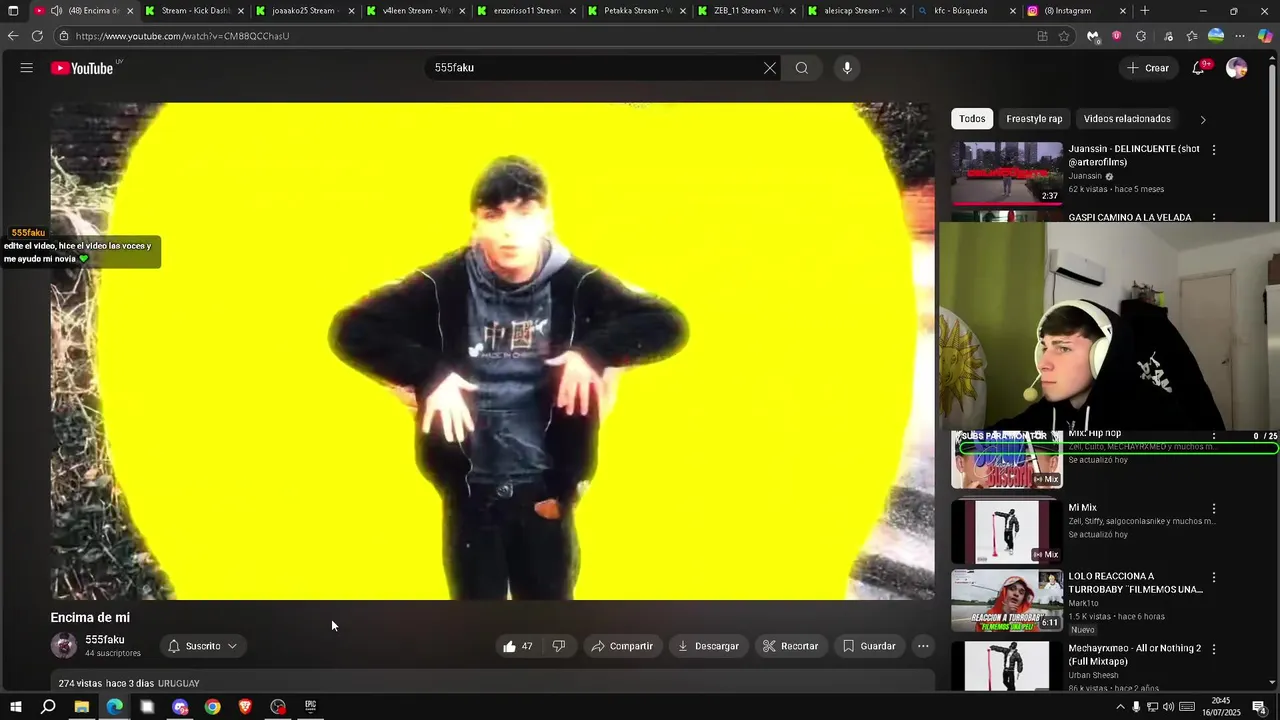The height and width of the screenshot is (720, 1280).
Task: Show hidden system tray icons
Action: point(1119,707)
